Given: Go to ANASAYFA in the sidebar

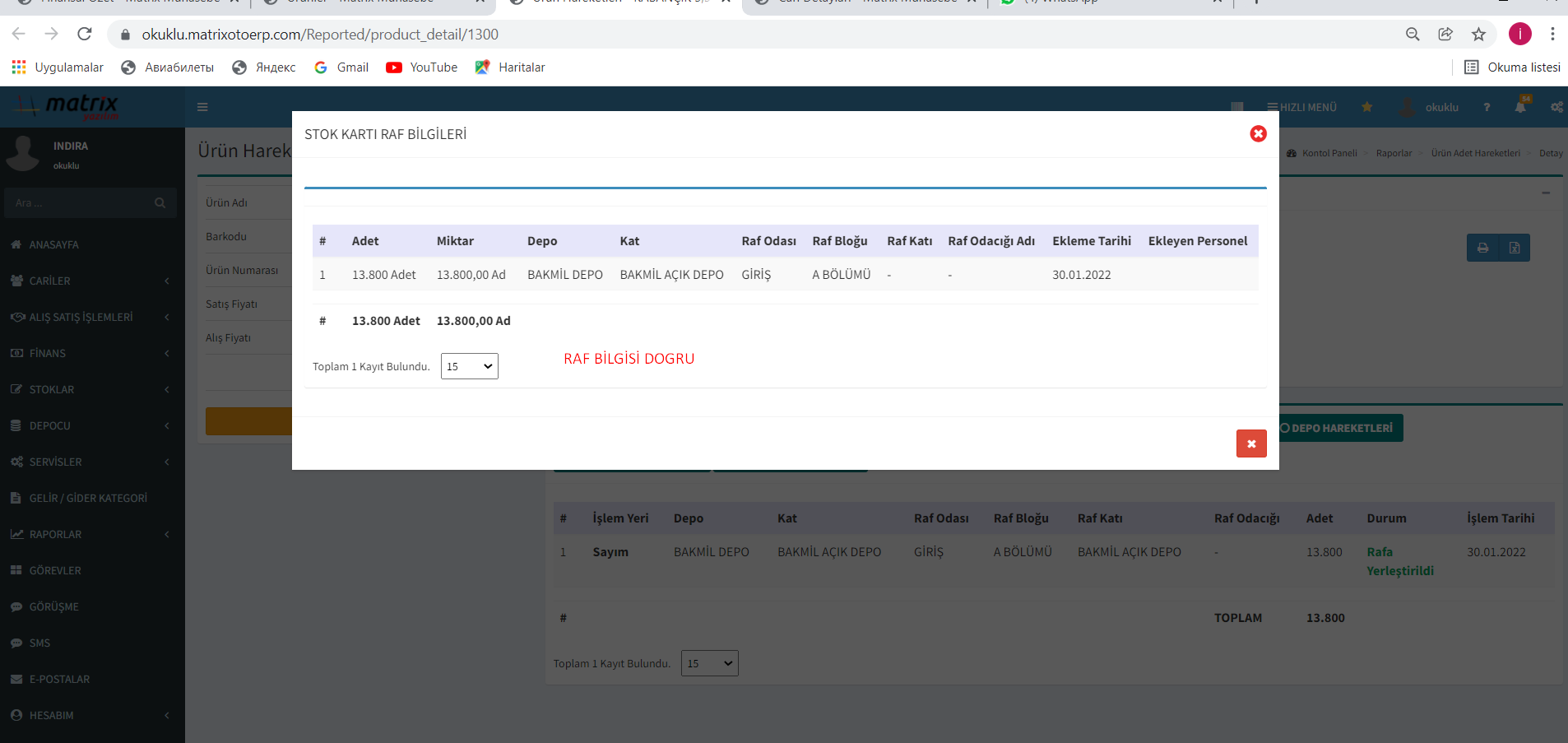Looking at the screenshot, I should click(54, 244).
